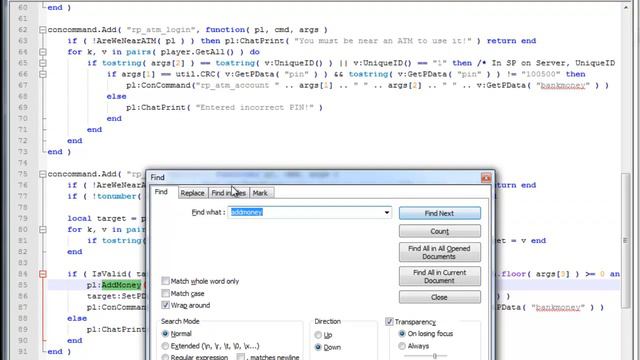Collapse the fold at line 65
This screenshot has height=360, width=640.
click(42, 63)
